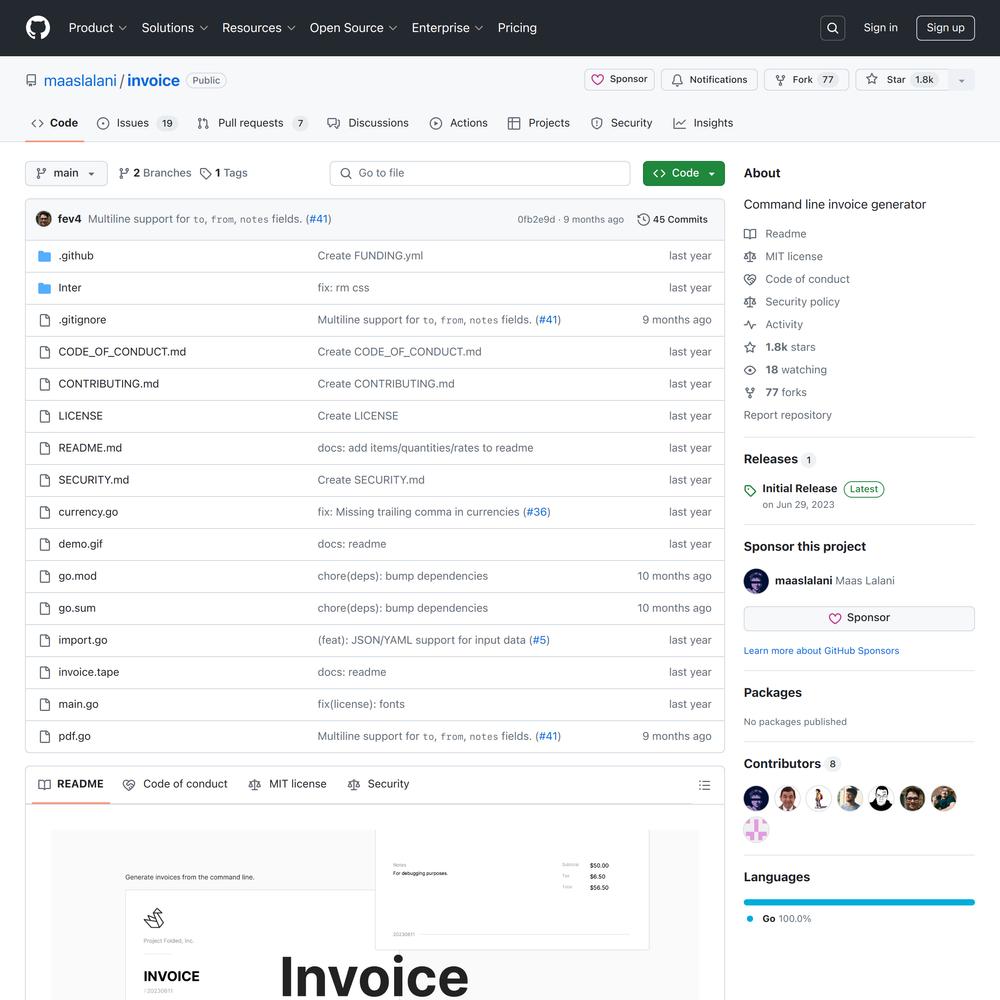The image size is (1000, 1000).
Task: Open the GitHub logo homepage
Action: [38, 28]
